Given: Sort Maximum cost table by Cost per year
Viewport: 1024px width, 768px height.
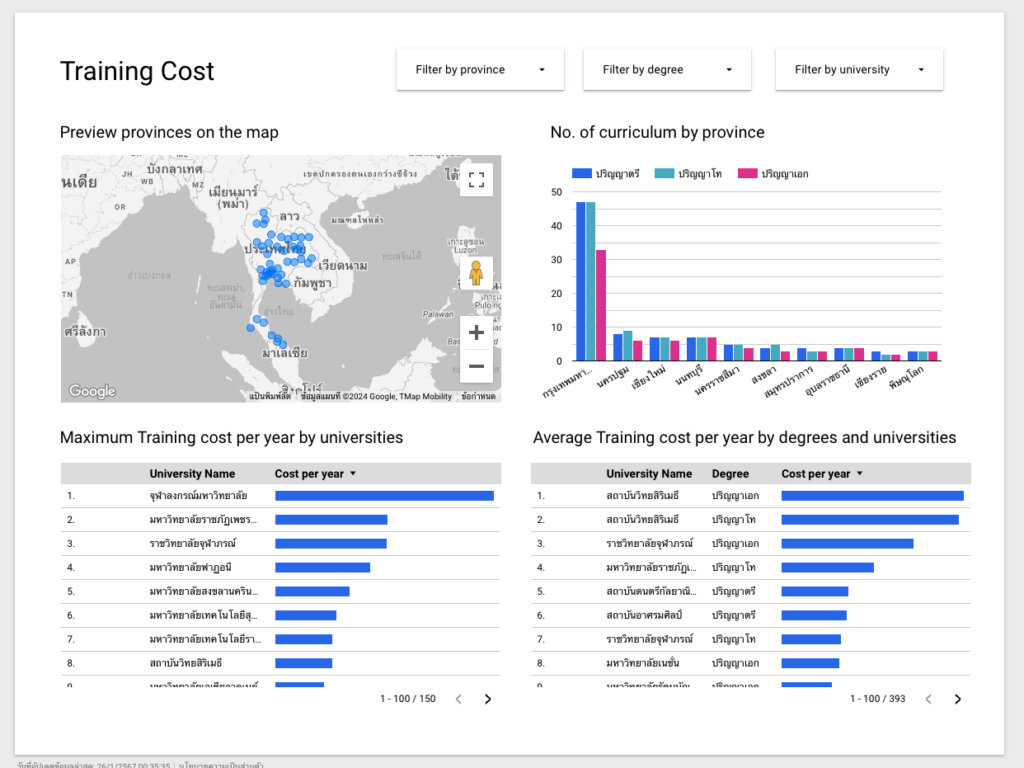Looking at the screenshot, I should (309, 474).
